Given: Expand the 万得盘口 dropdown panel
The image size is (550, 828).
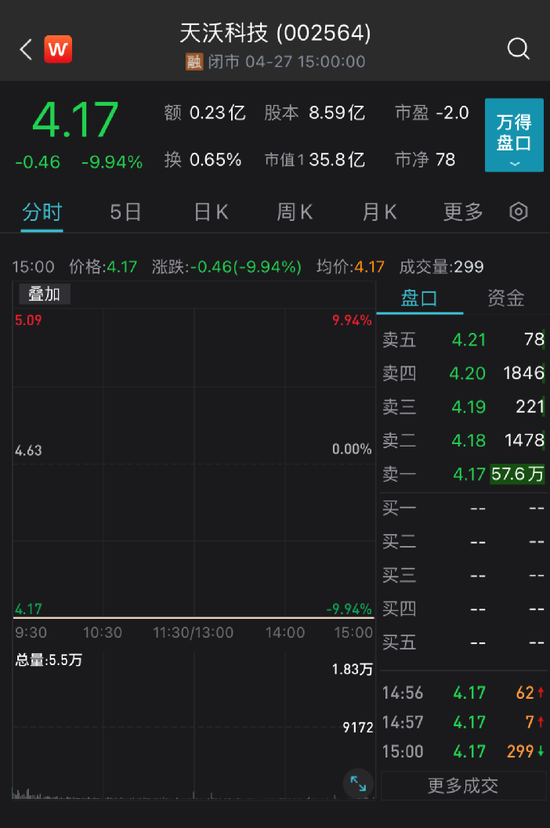Looking at the screenshot, I should pyautogui.click(x=514, y=135).
